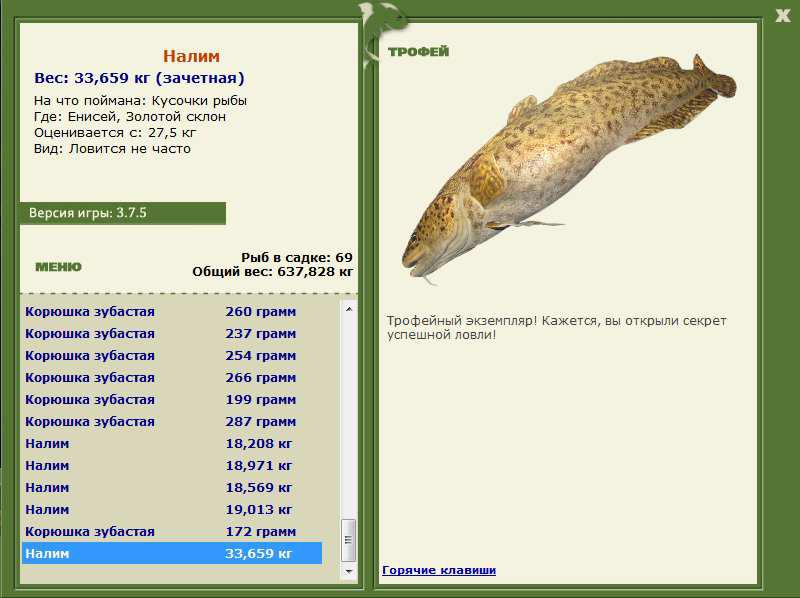Select the Корюшка зубастая 237 грамм row
The image size is (800, 598).
click(x=171, y=333)
